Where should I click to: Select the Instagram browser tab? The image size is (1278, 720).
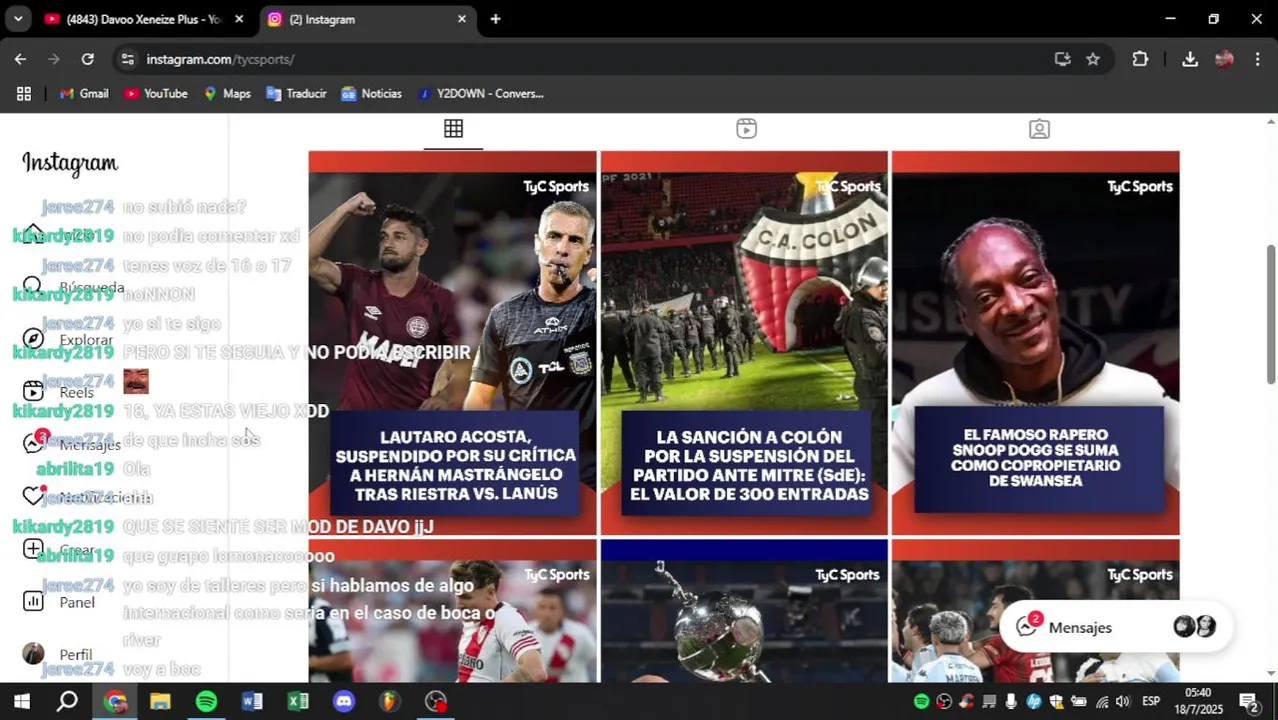tap(365, 19)
